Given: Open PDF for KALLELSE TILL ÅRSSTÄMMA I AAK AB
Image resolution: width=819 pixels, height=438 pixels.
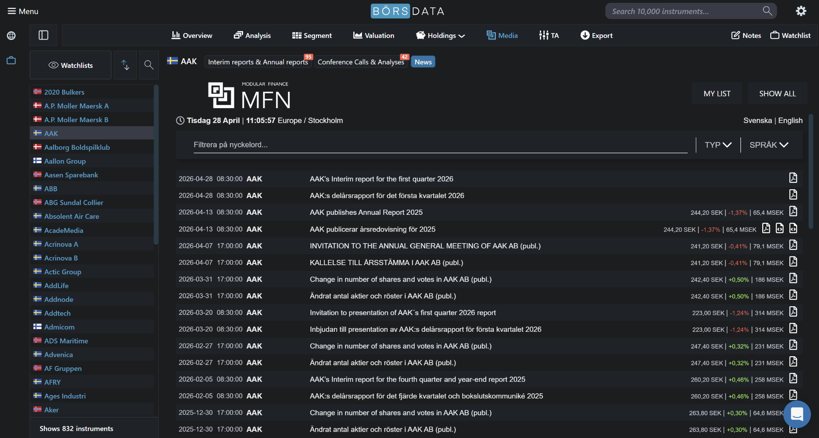Looking at the screenshot, I should (x=793, y=262).
